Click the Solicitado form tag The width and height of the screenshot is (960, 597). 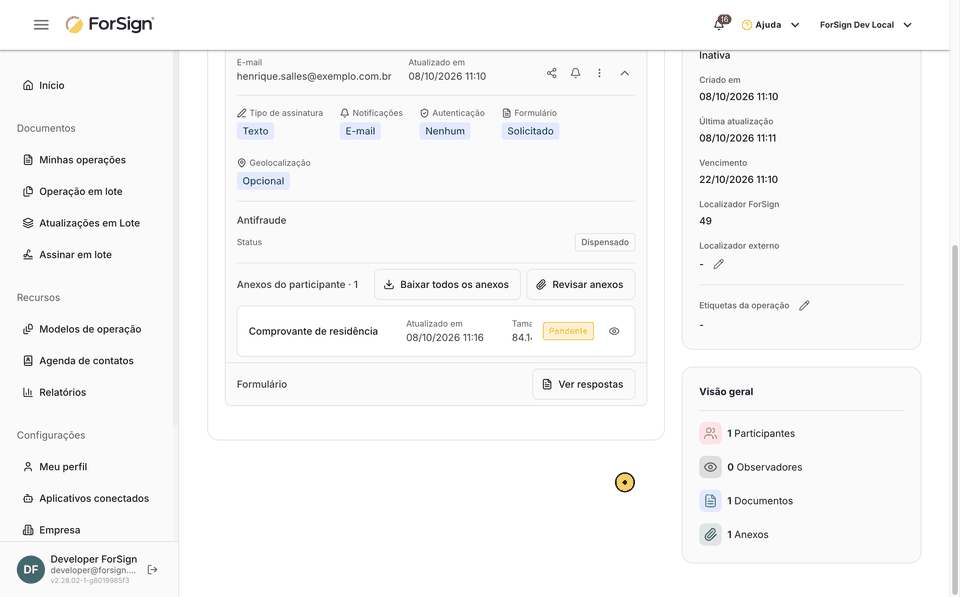530,131
